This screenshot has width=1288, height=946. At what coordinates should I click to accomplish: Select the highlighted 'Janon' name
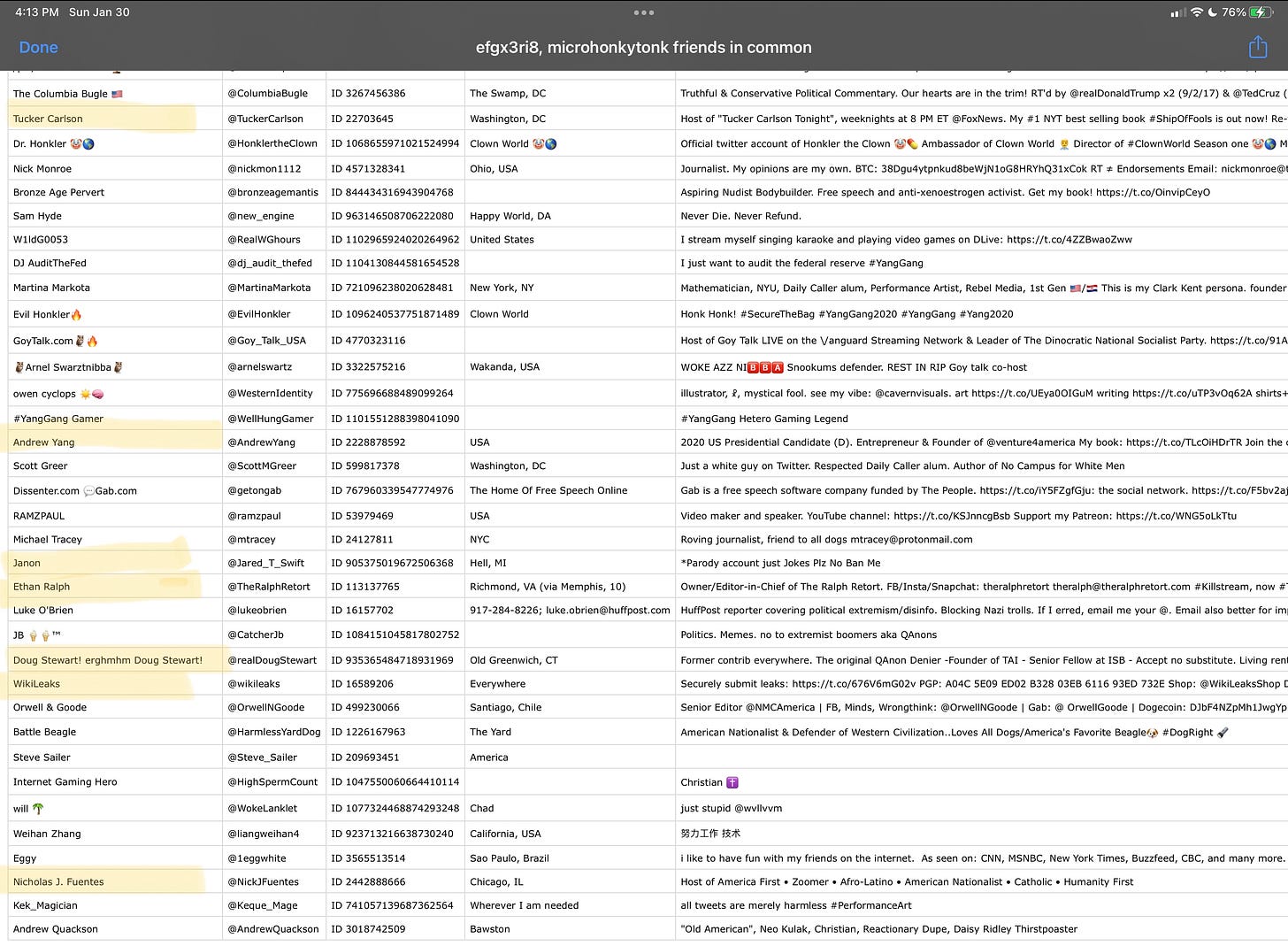(27, 563)
